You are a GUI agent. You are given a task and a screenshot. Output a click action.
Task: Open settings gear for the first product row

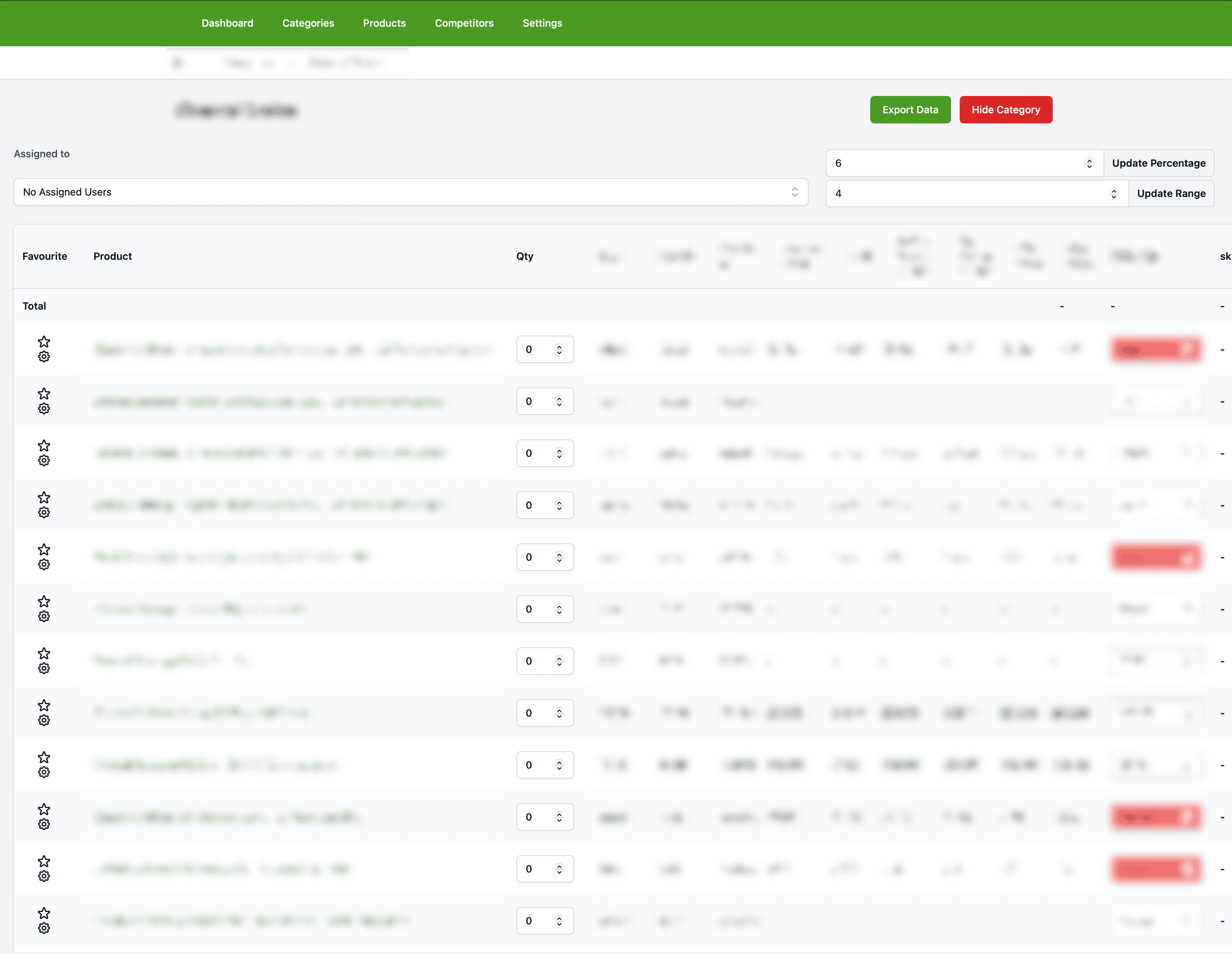click(45, 356)
